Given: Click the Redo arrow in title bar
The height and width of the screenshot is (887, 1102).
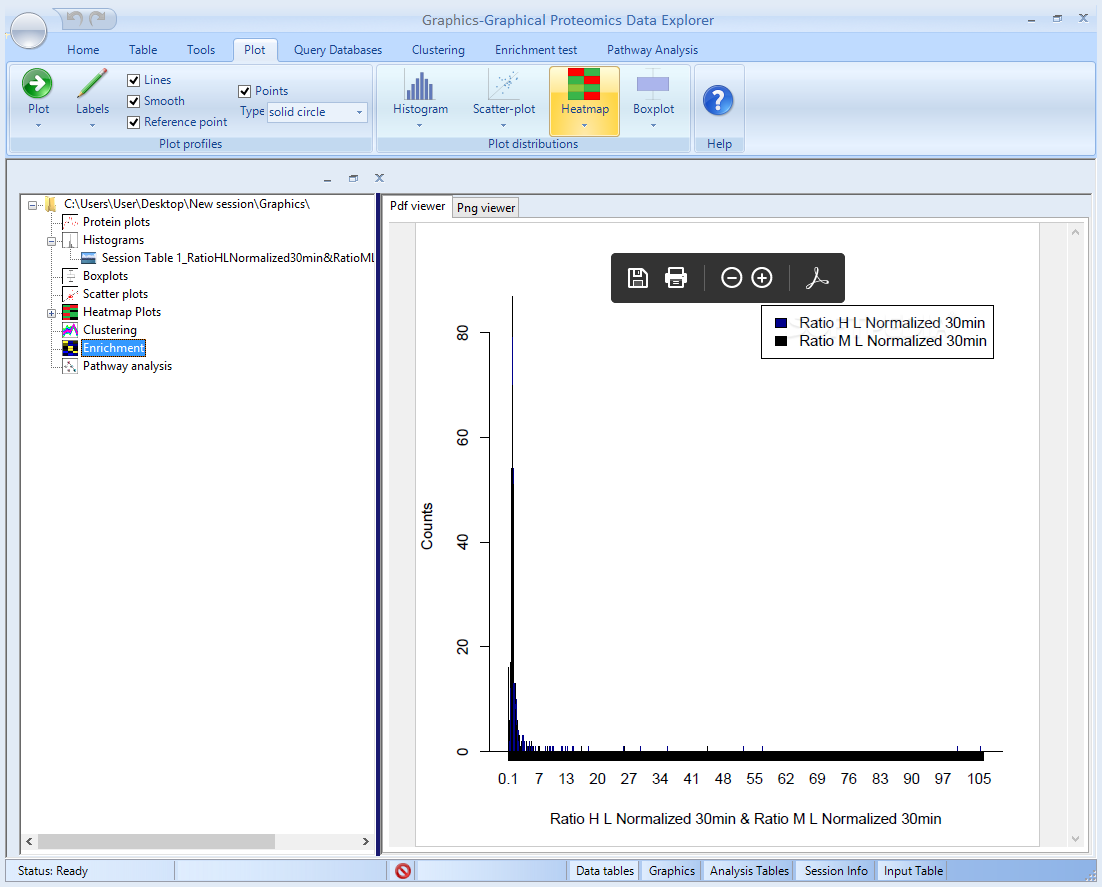Looking at the screenshot, I should coord(98,18).
